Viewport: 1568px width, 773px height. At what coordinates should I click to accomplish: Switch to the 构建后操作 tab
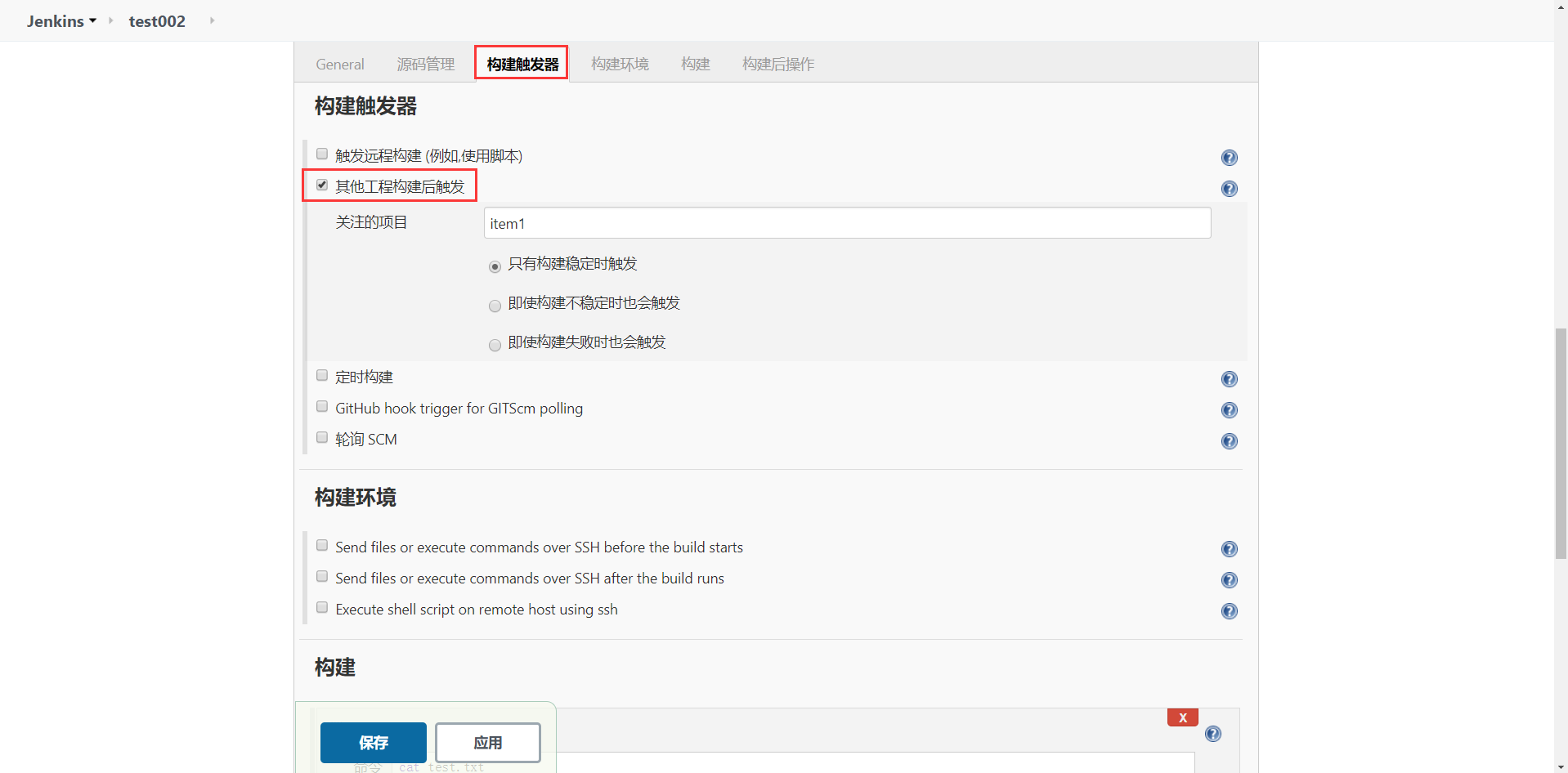tap(778, 64)
